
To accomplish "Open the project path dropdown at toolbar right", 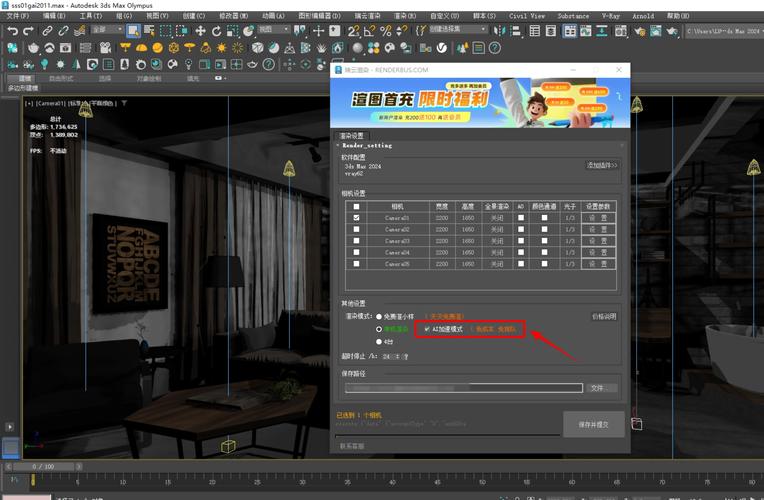I will [x=724, y=31].
